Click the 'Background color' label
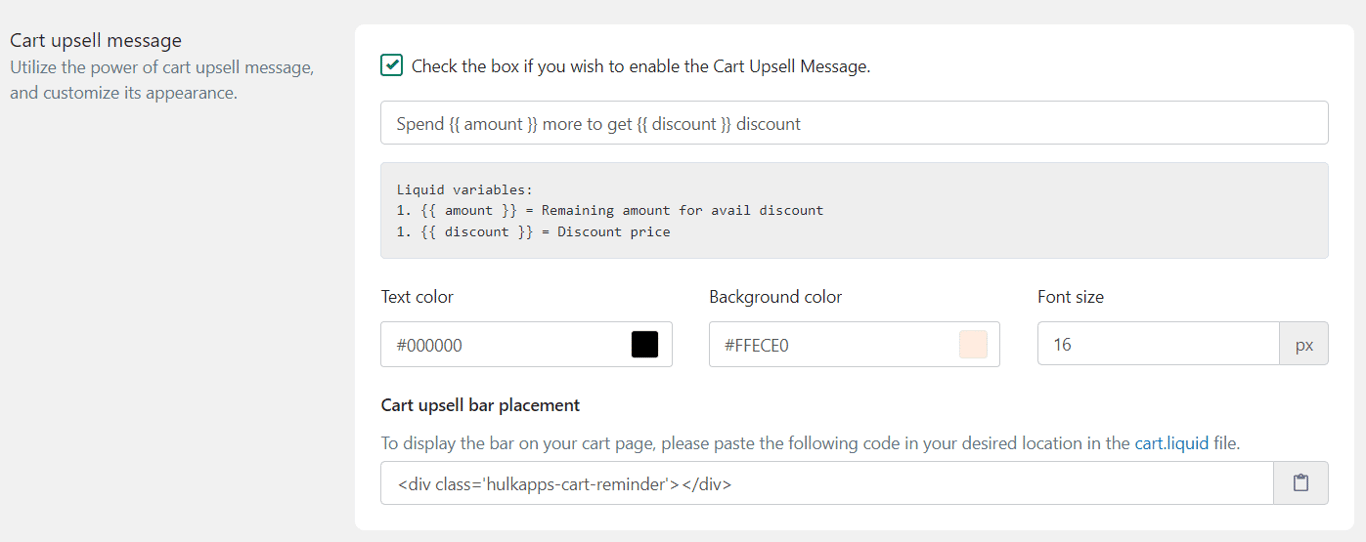This screenshot has height=542, width=1366. click(x=775, y=297)
